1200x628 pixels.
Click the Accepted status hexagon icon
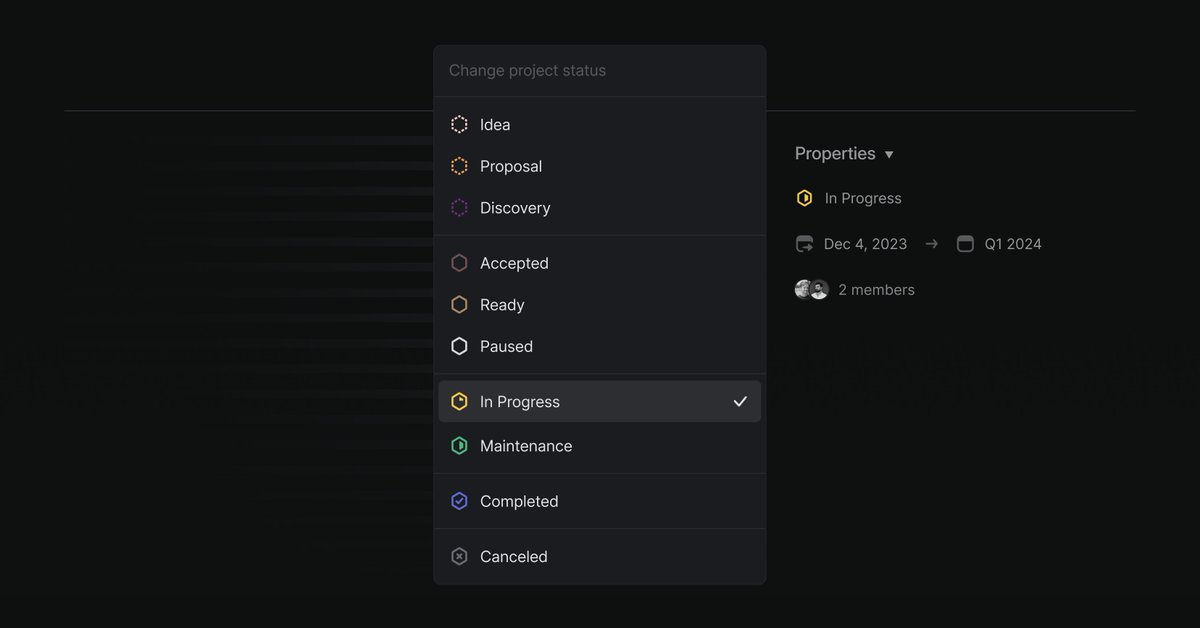459,263
